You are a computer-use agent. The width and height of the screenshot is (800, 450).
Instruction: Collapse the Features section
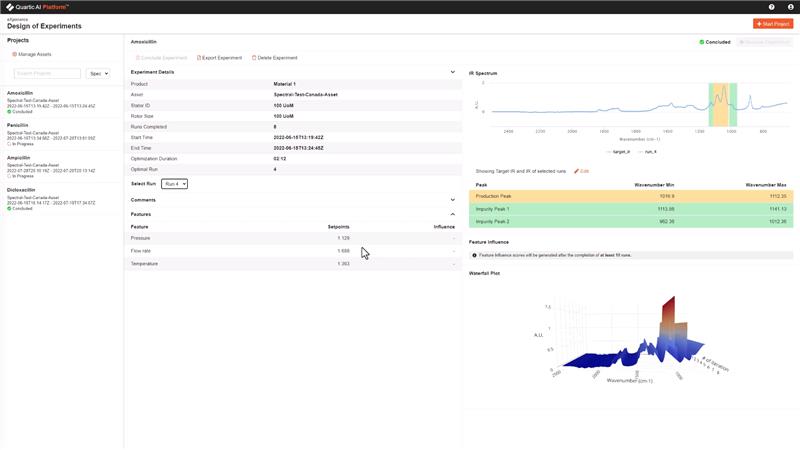452,214
